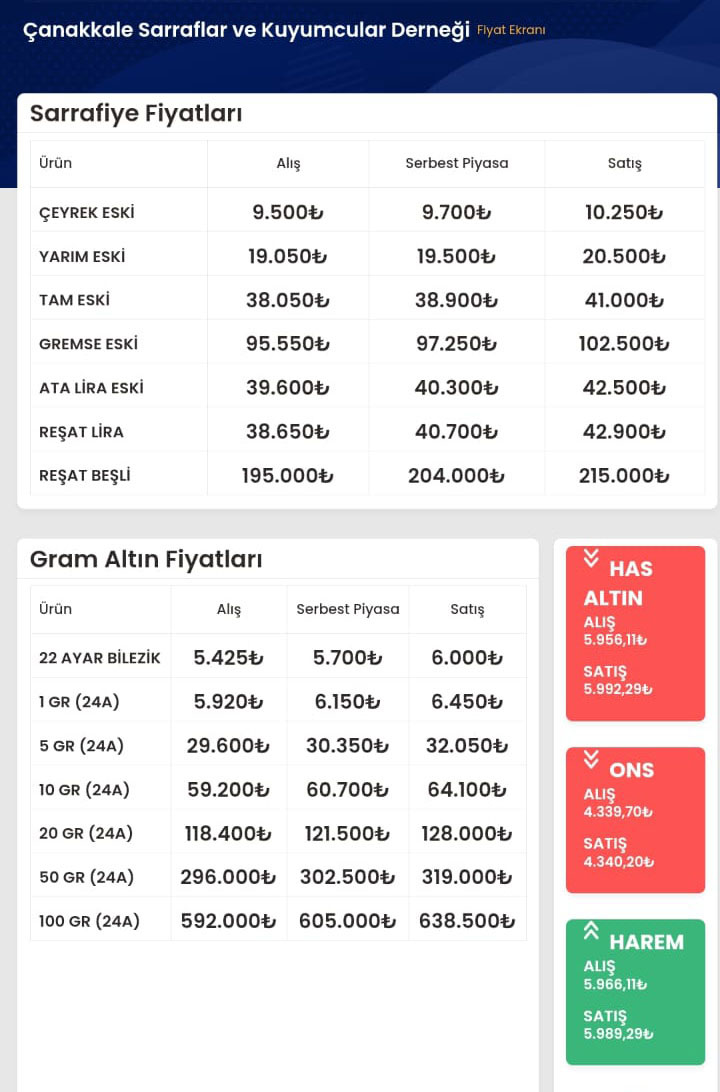Click the TAM ESKİ serbest piyasa price 38.900₺
Image resolution: width=720 pixels, height=1092 pixels.
pos(457,300)
